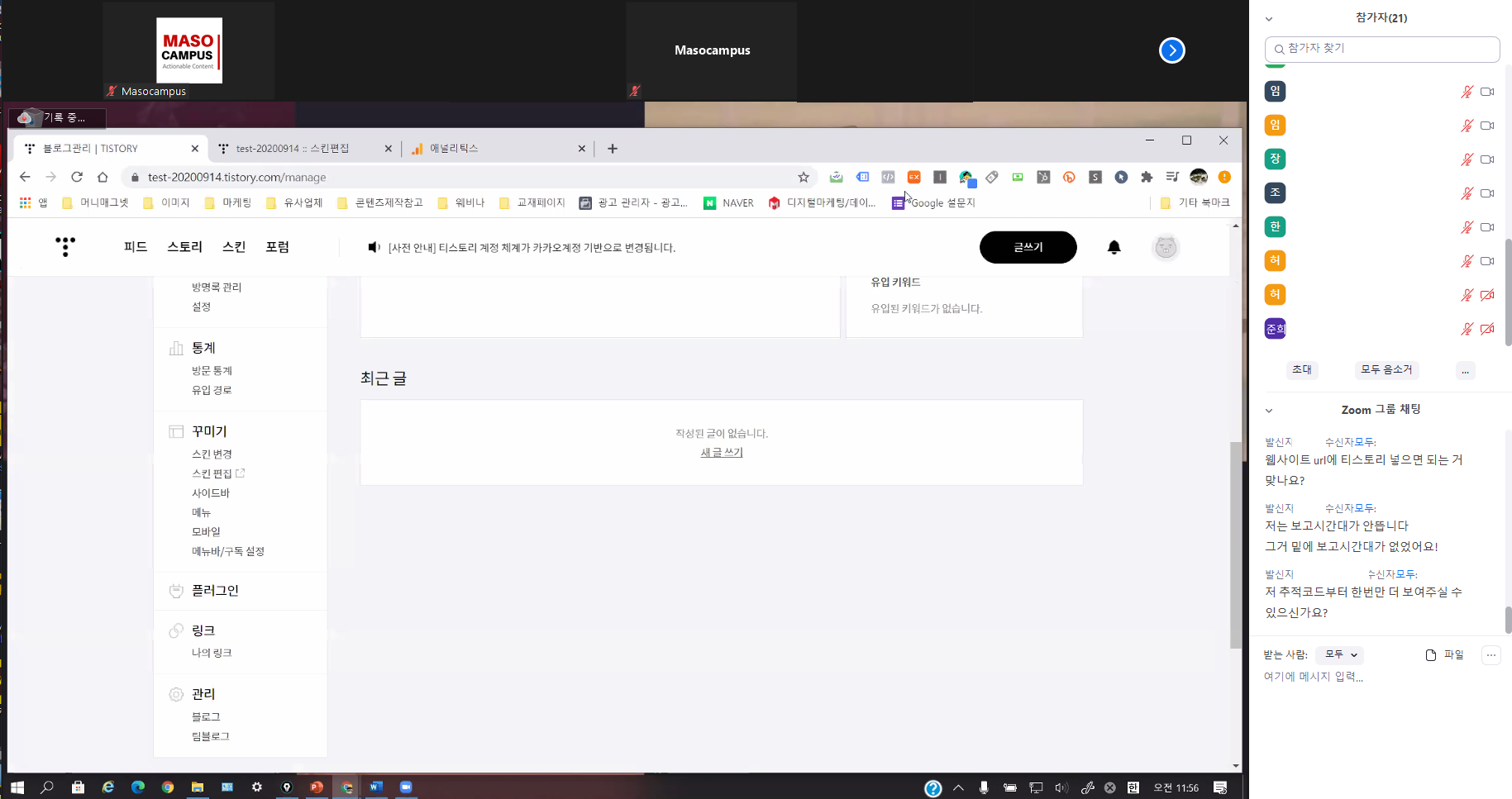Open PowerPoint from the taskbar
The width and height of the screenshot is (1512, 799).
(x=317, y=787)
